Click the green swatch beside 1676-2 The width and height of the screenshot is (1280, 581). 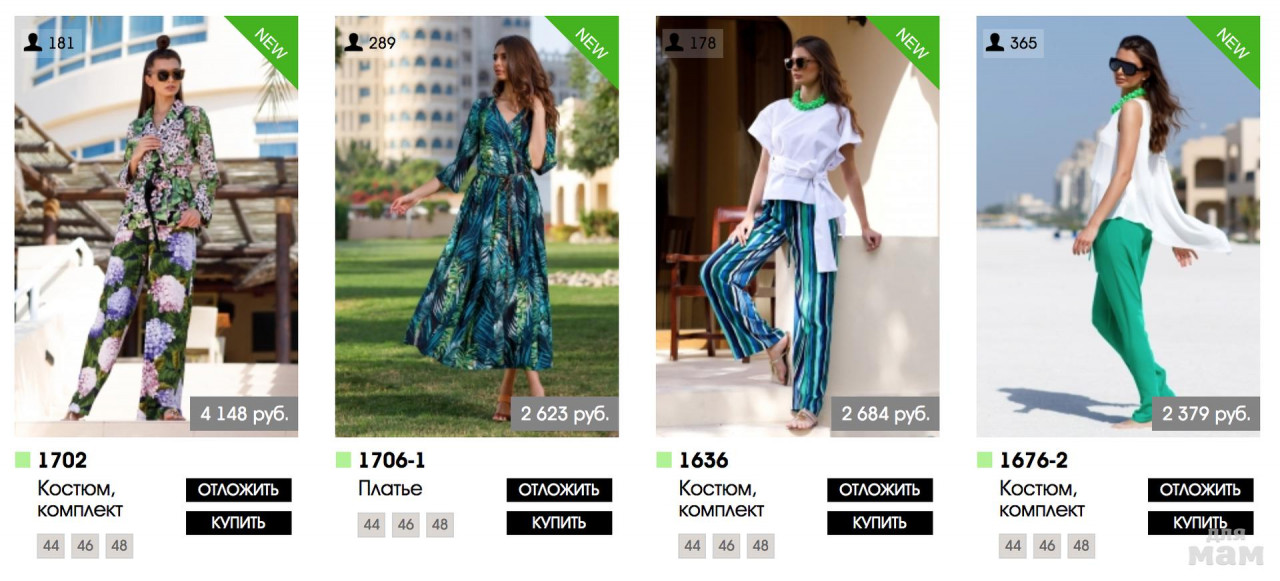pyautogui.click(x=984, y=460)
